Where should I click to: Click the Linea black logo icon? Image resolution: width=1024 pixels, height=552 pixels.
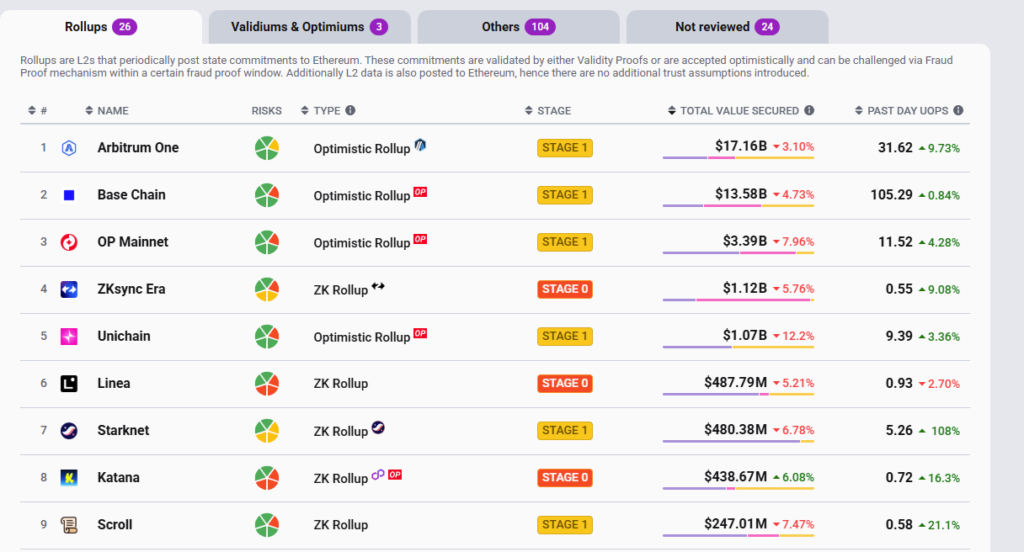point(69,383)
